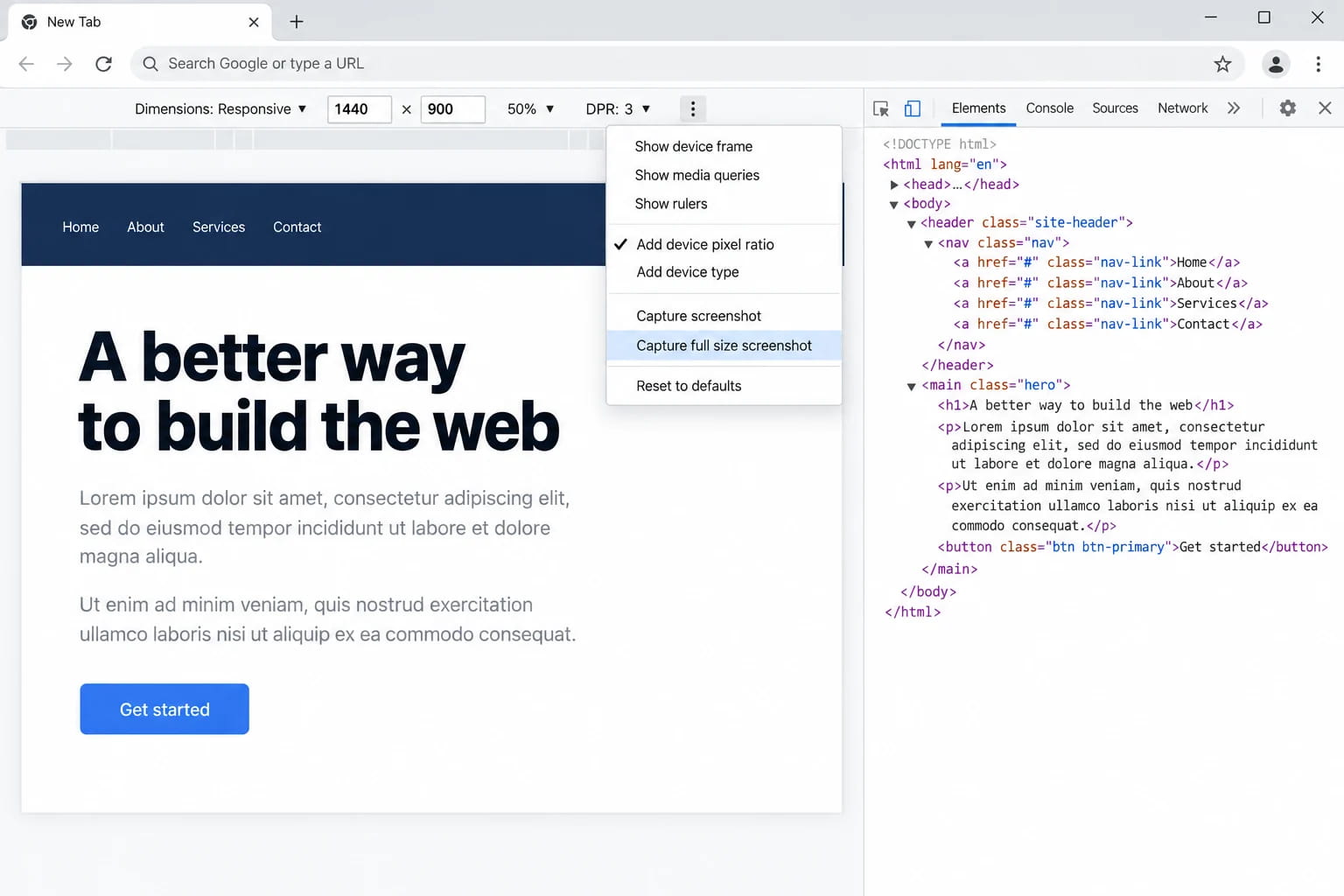The image size is (1344, 896).
Task: Select Show media queries
Action: pyautogui.click(x=724, y=175)
